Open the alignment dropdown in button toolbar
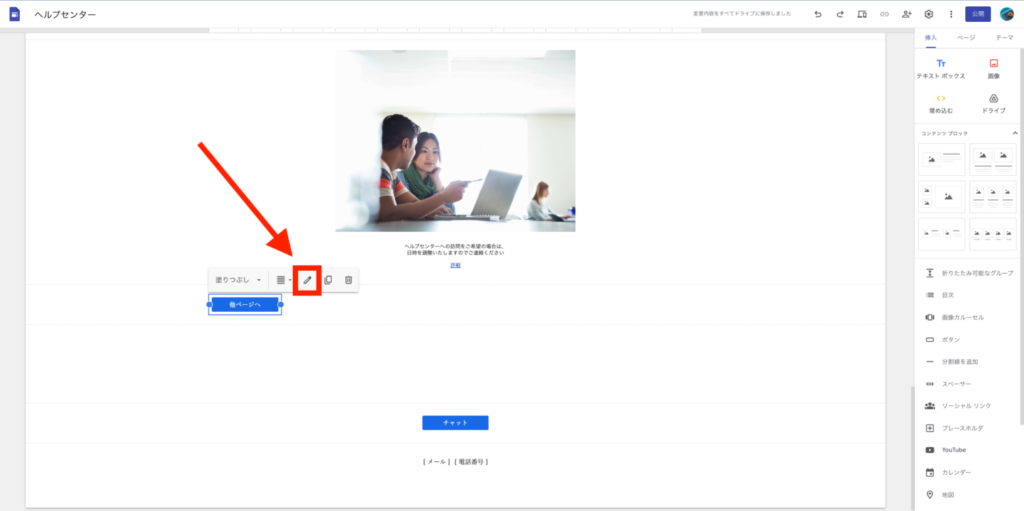The image size is (1024, 511). coord(284,280)
